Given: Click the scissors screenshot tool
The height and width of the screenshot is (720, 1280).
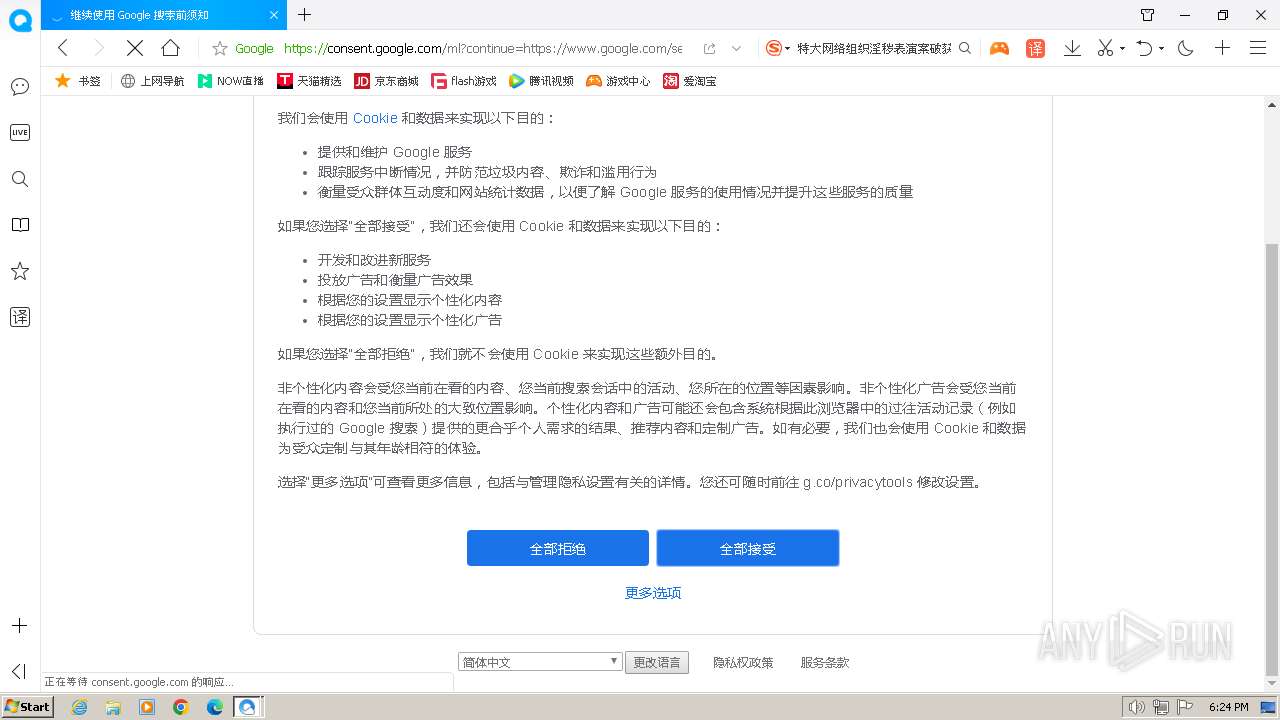Looking at the screenshot, I should coord(1105,48).
